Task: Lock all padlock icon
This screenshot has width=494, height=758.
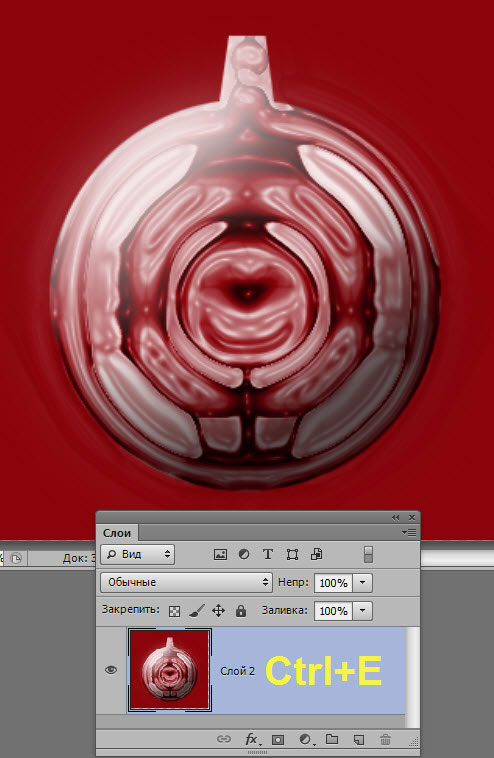Action: tap(241, 611)
